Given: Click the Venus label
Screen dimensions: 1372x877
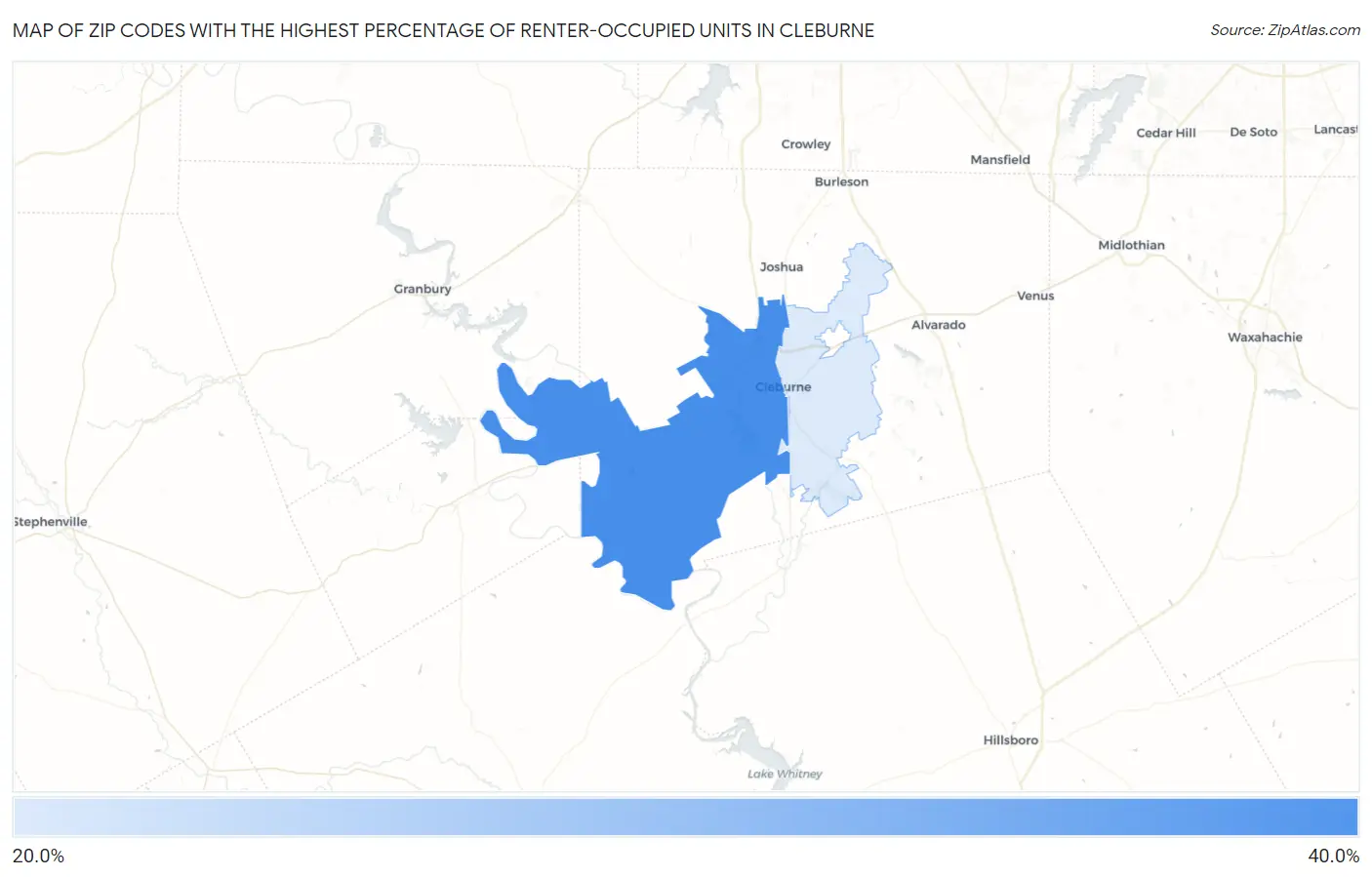Looking at the screenshot, I should pyautogui.click(x=1035, y=296).
